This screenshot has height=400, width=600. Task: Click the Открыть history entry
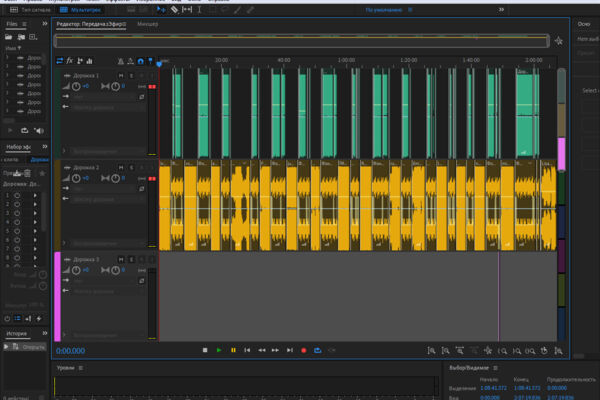34,347
